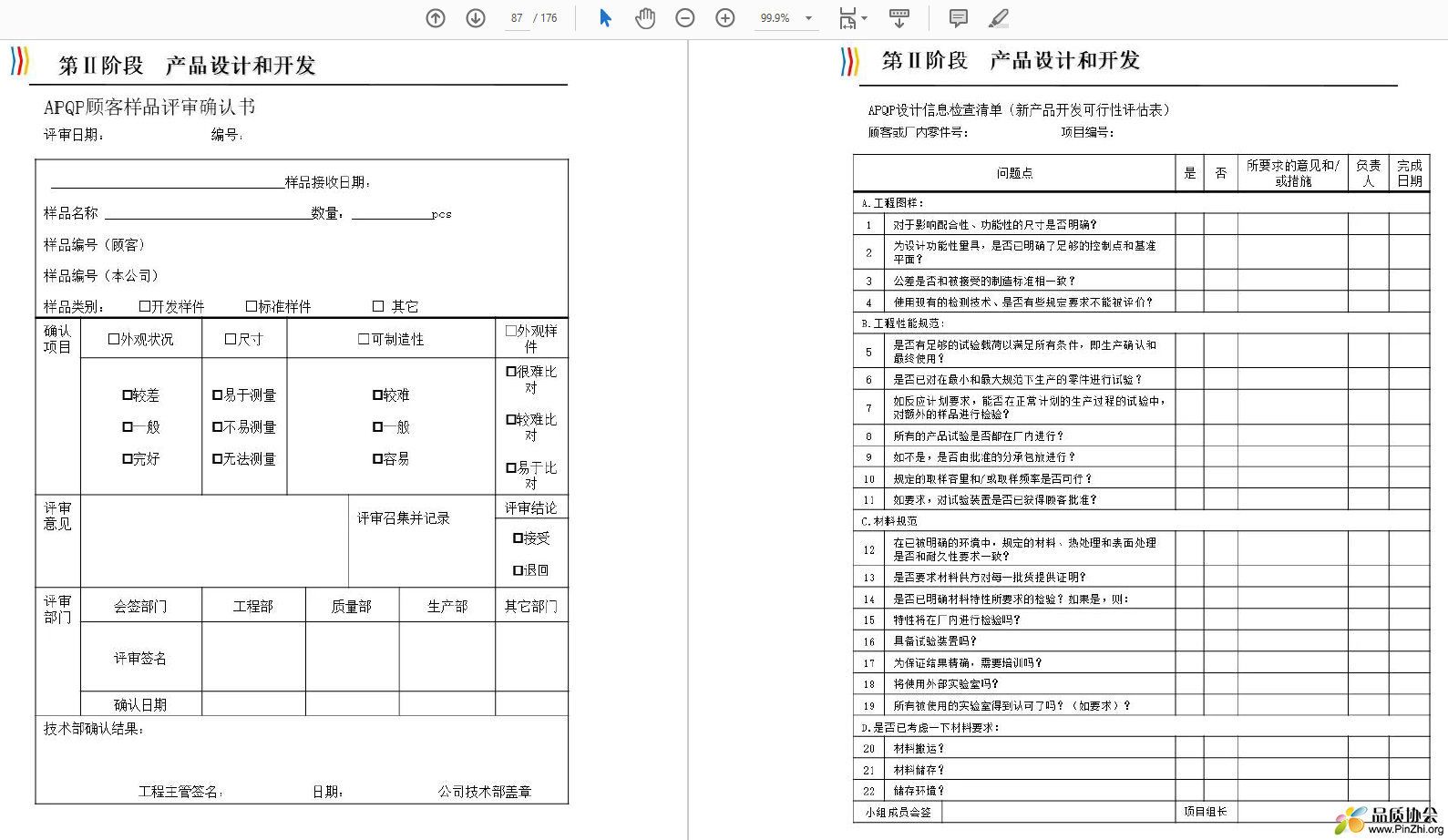Click the 其它部门 column header
This screenshot has height=840, width=1448.
(531, 606)
